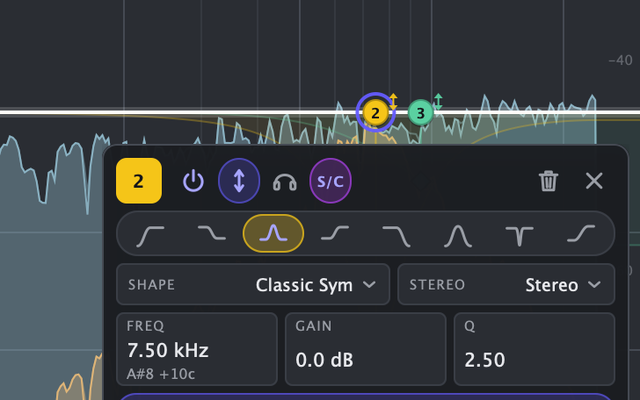Toggle band power on/off
The width and height of the screenshot is (640, 400).
coord(193,181)
